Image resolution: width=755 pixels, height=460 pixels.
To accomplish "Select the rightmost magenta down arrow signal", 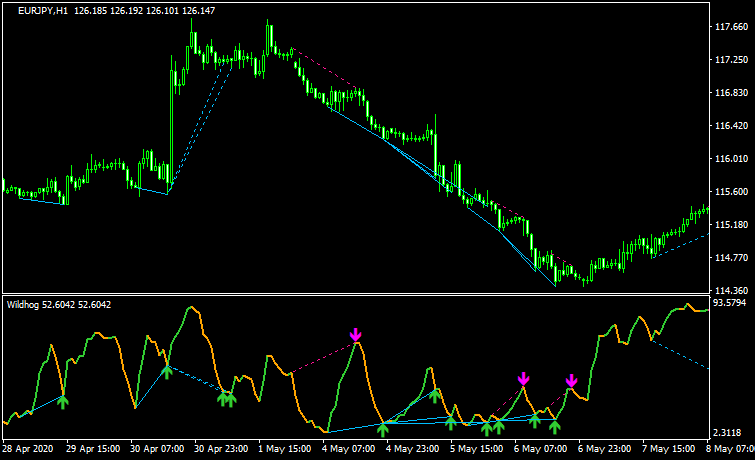I will coord(571,380).
